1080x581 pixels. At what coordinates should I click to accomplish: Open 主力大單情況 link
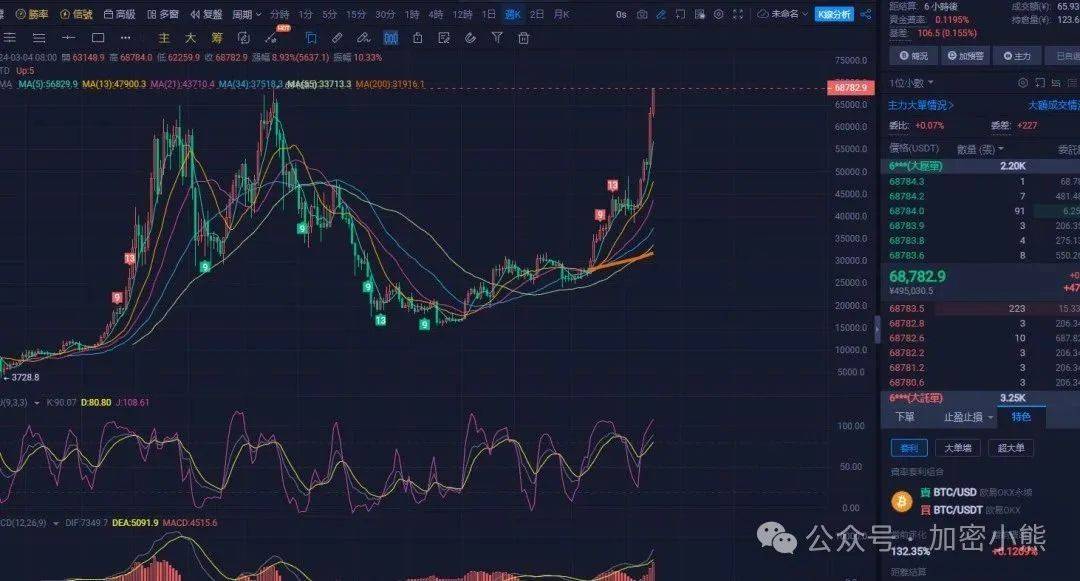pos(921,105)
